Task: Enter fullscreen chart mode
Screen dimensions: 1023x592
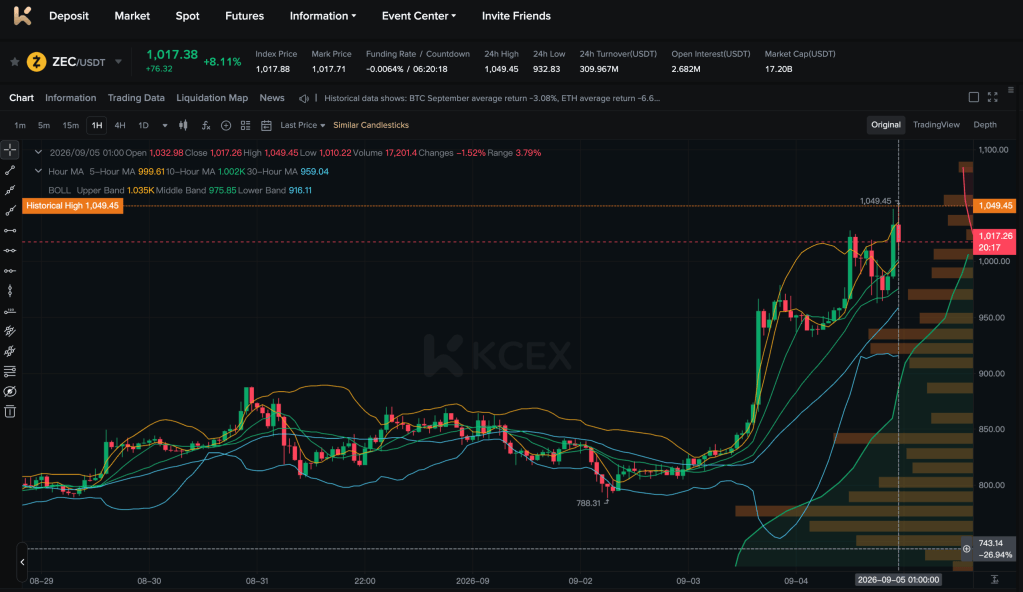Action: [992, 97]
